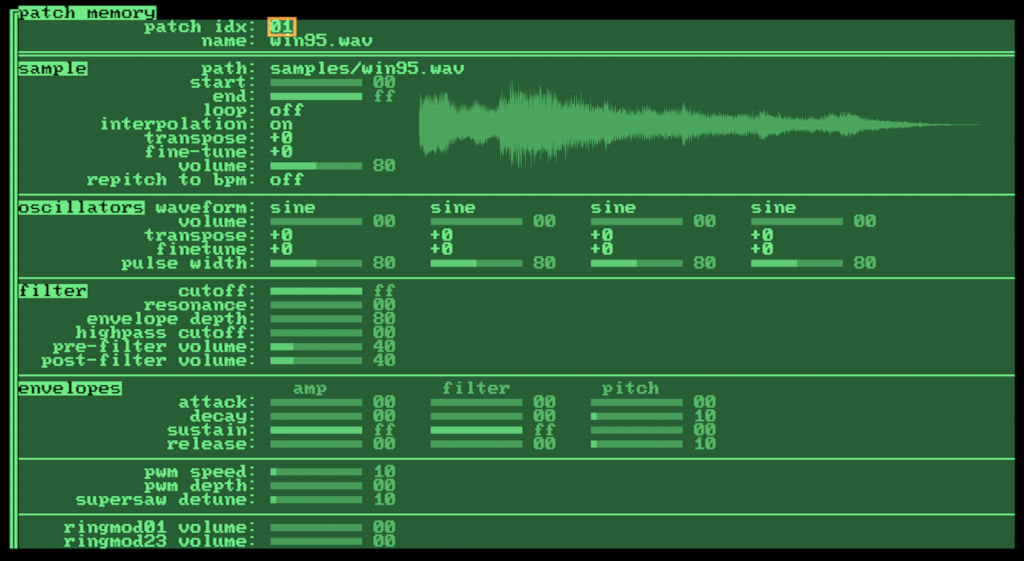Adjust third oscillator pulse width slider
This screenshot has width=1024, height=561.
pyautogui.click(x=637, y=263)
